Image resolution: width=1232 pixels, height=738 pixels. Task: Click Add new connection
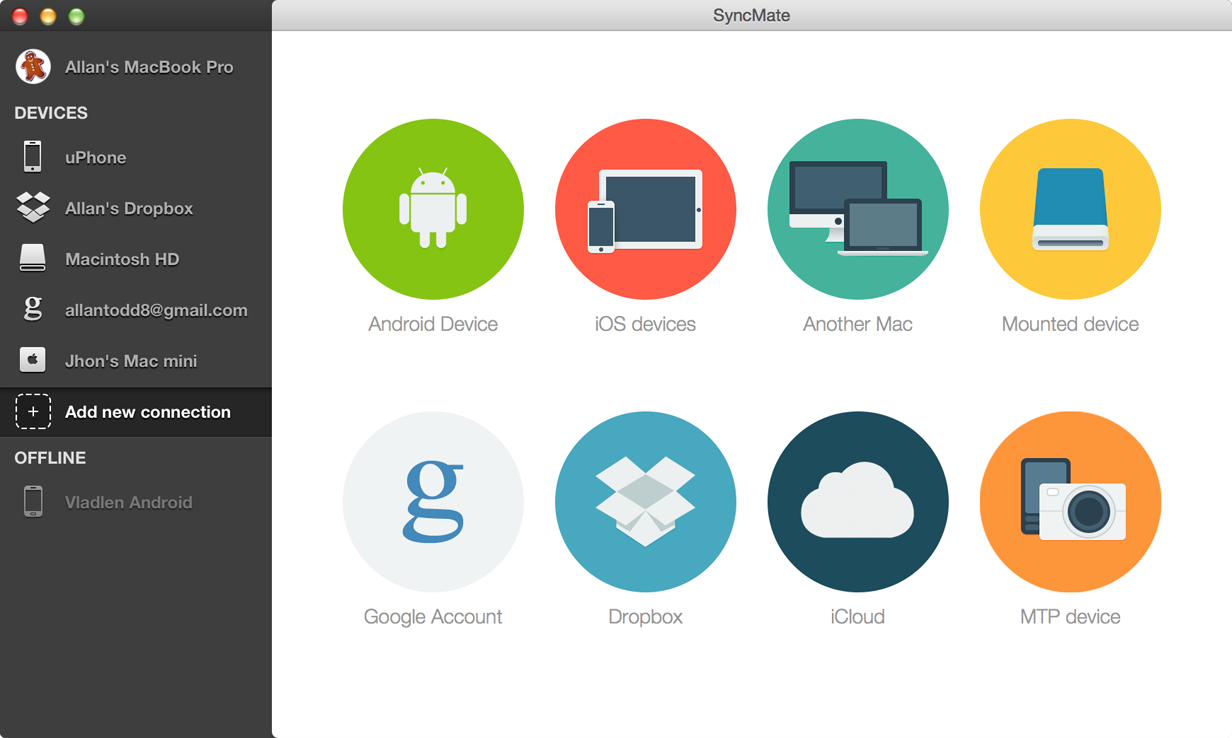146,412
